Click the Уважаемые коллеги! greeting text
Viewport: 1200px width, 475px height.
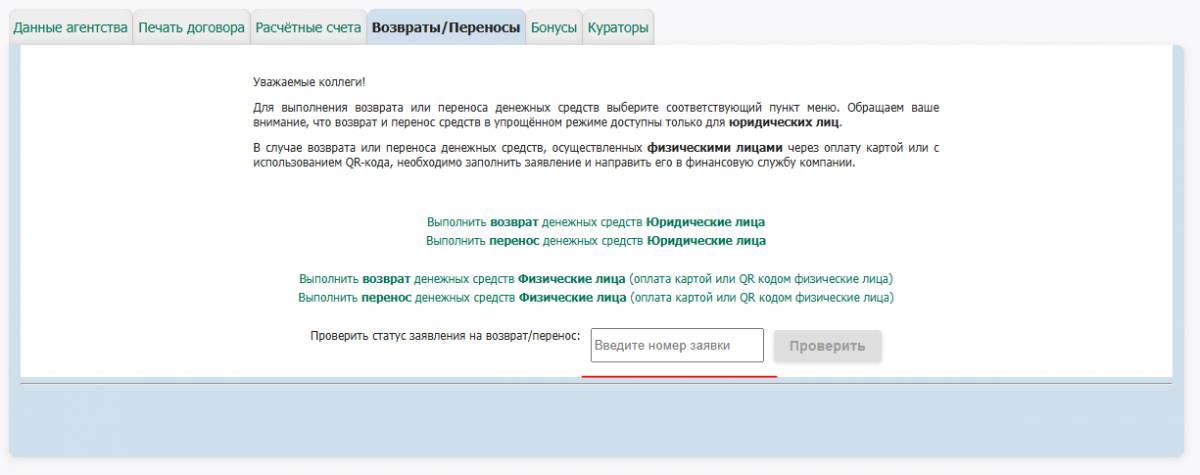pos(302,81)
